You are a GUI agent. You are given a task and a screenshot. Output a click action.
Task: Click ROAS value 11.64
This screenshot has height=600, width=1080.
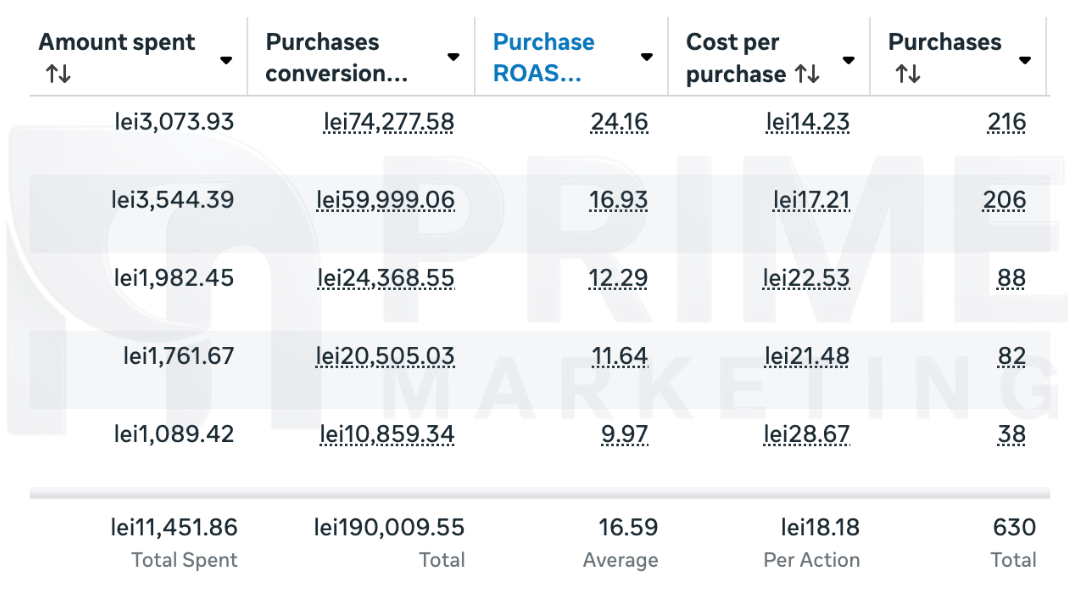(619, 356)
